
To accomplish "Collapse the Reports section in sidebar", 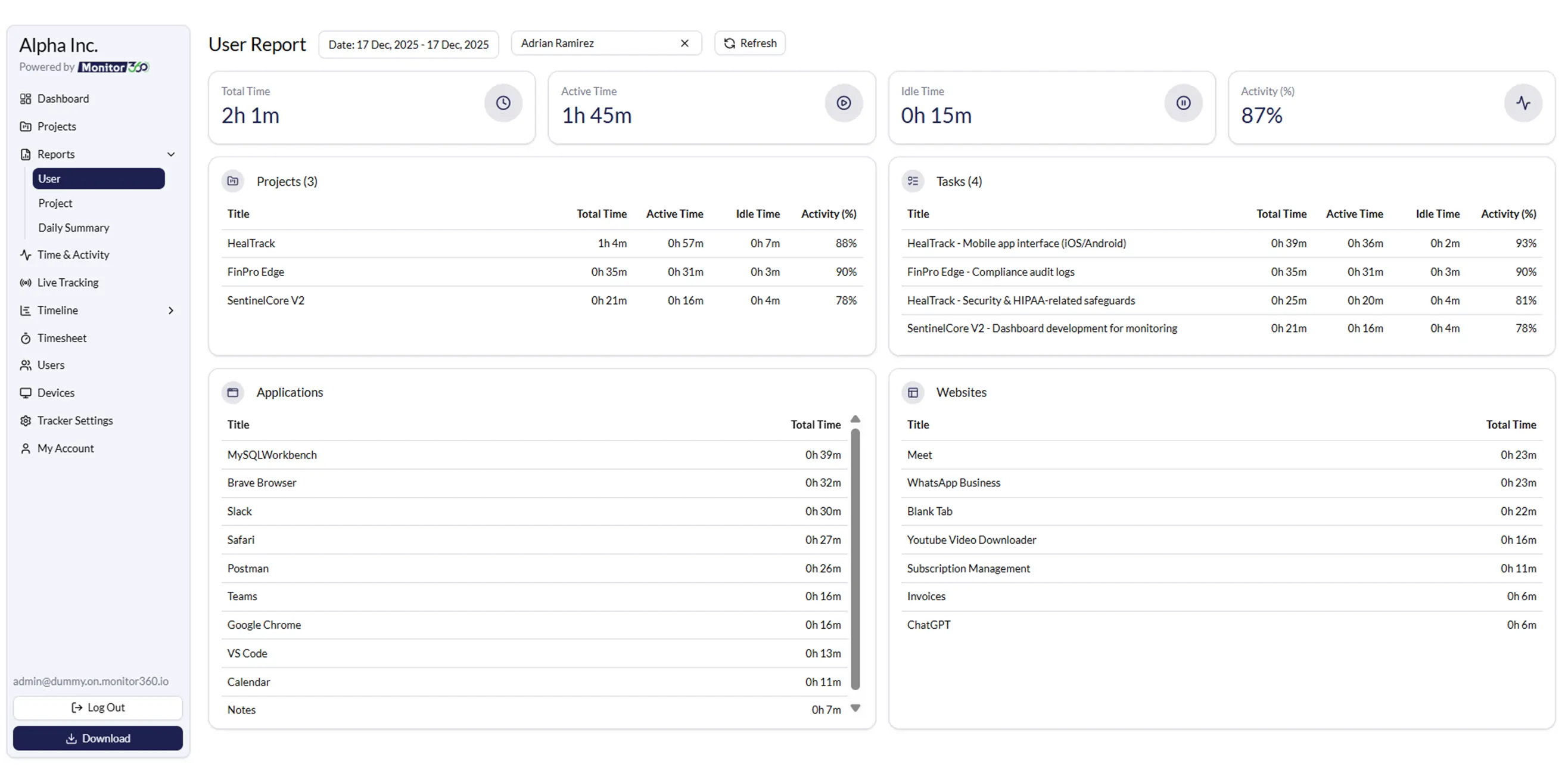I will pos(171,154).
